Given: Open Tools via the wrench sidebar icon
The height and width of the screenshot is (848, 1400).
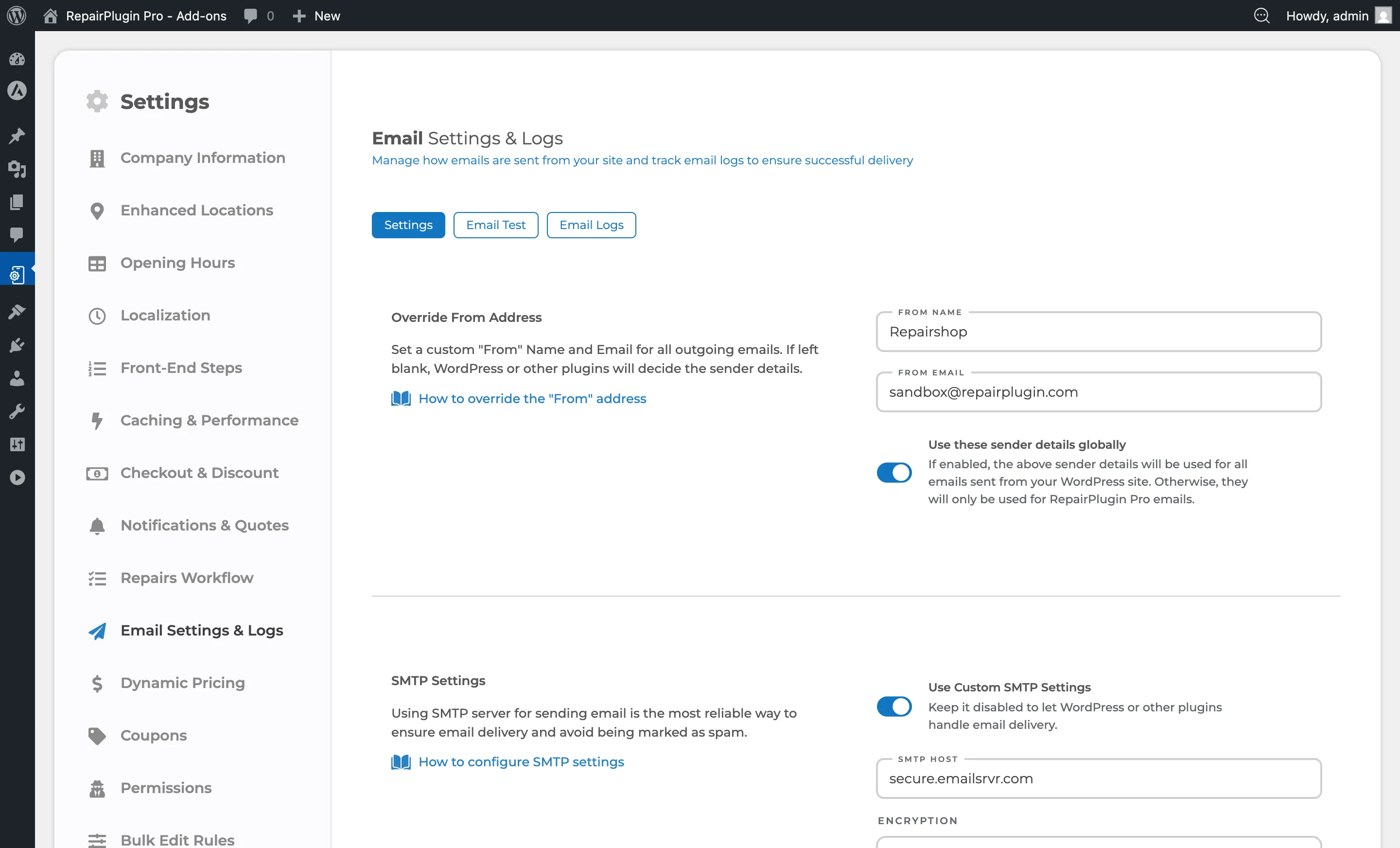Looking at the screenshot, I should (17, 411).
